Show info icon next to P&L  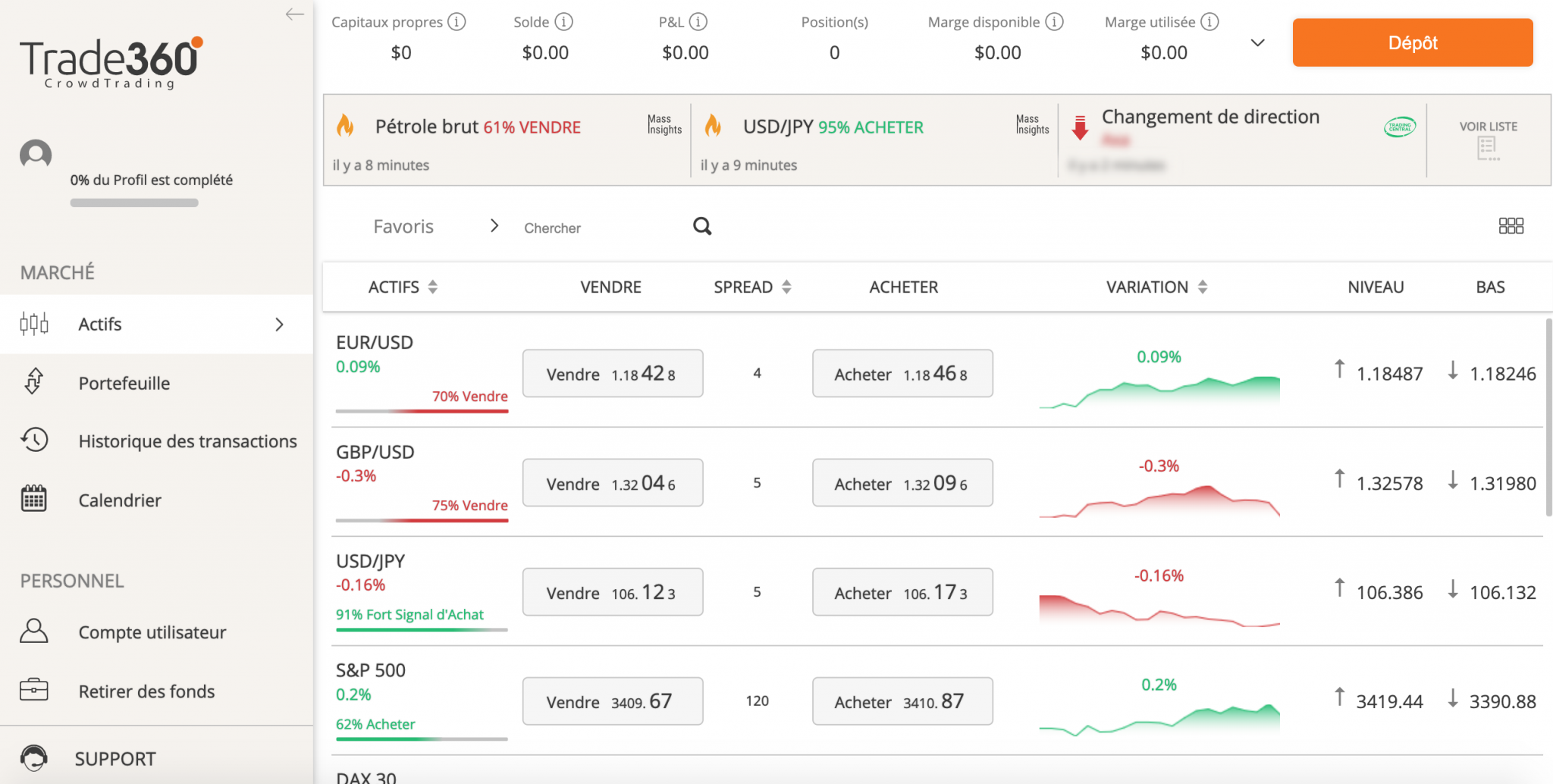point(698,22)
